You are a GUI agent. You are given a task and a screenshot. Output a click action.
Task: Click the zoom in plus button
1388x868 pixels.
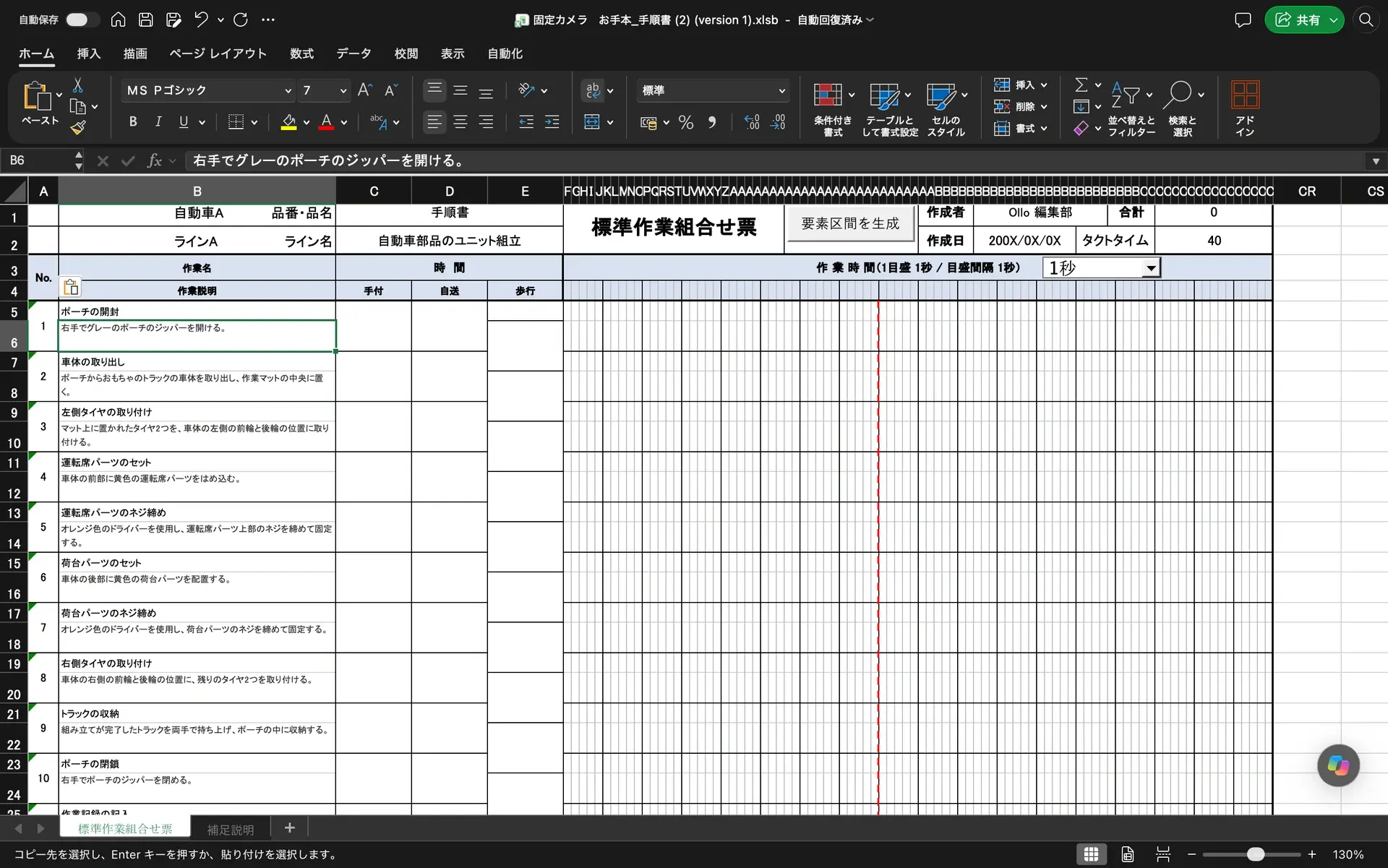[1312, 854]
